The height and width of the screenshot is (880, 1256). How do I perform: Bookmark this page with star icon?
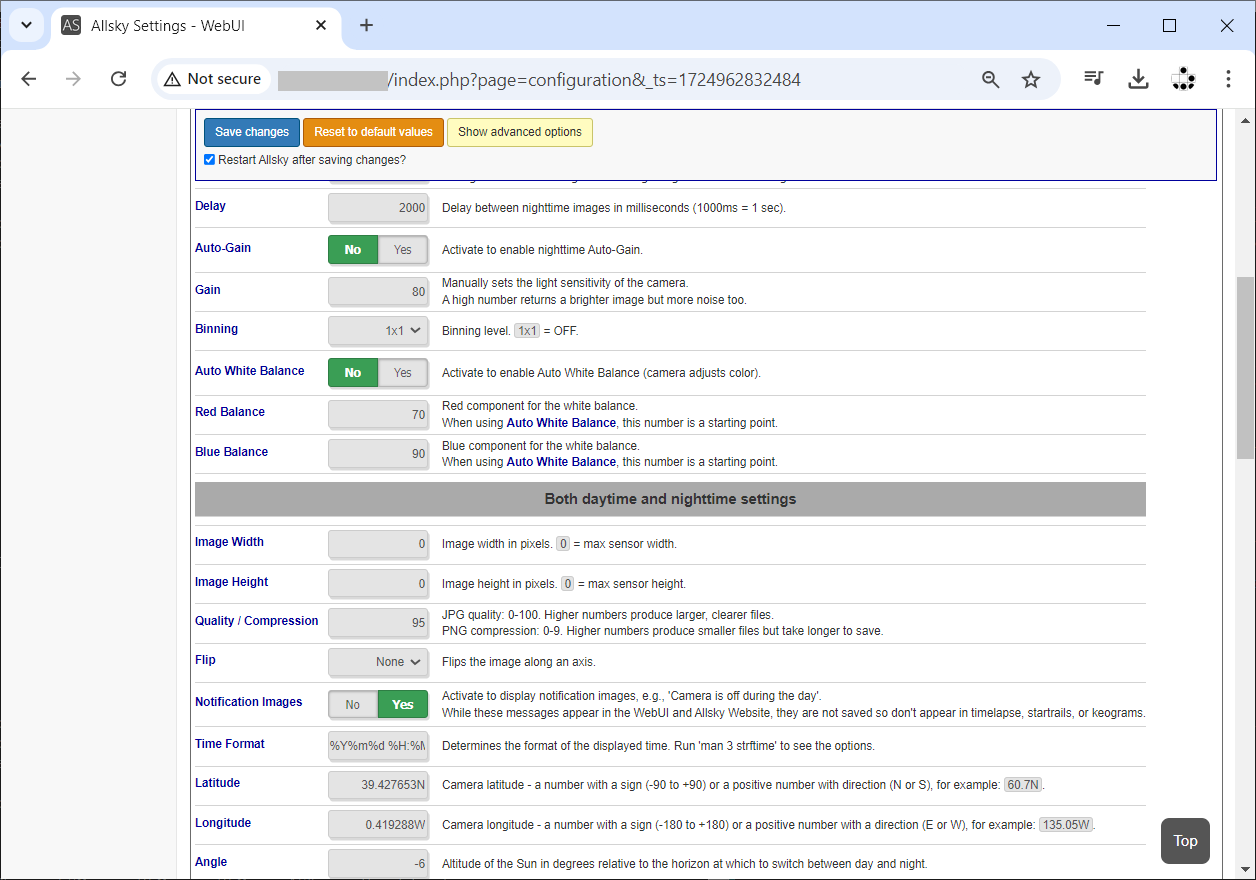pyautogui.click(x=1031, y=79)
